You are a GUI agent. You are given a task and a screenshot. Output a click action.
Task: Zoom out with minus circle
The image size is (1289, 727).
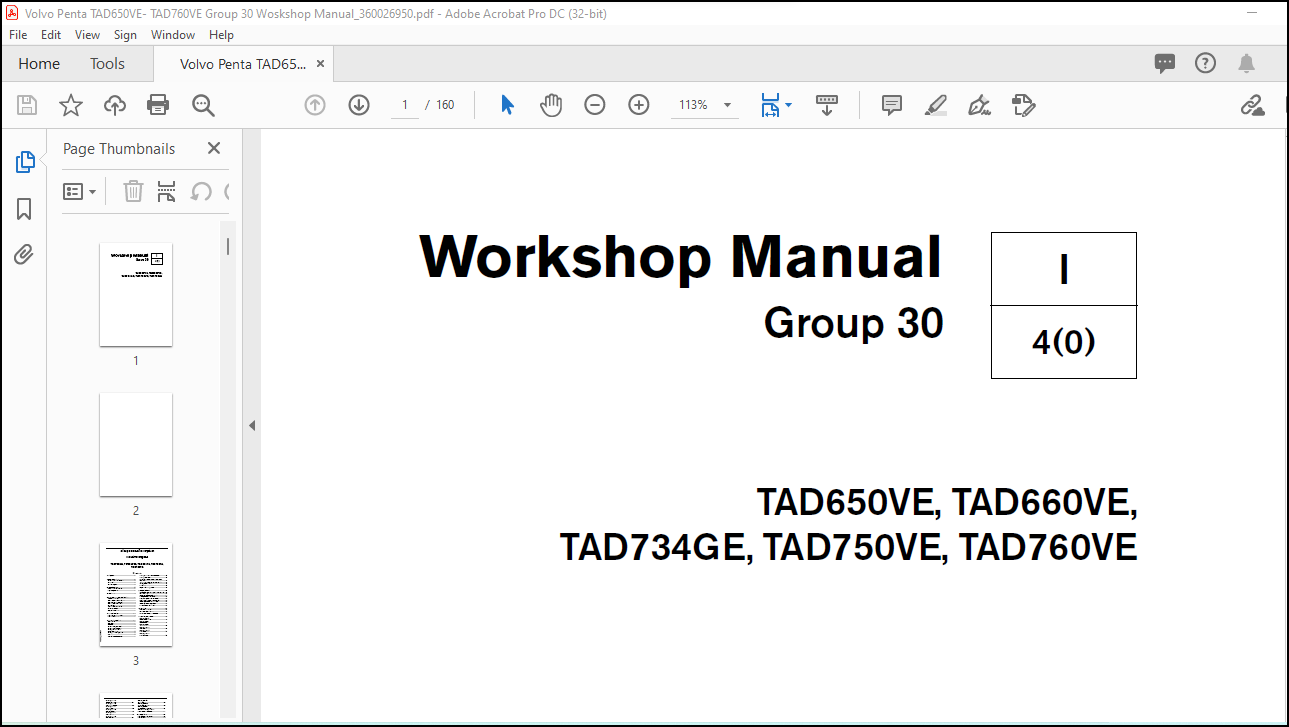595,105
